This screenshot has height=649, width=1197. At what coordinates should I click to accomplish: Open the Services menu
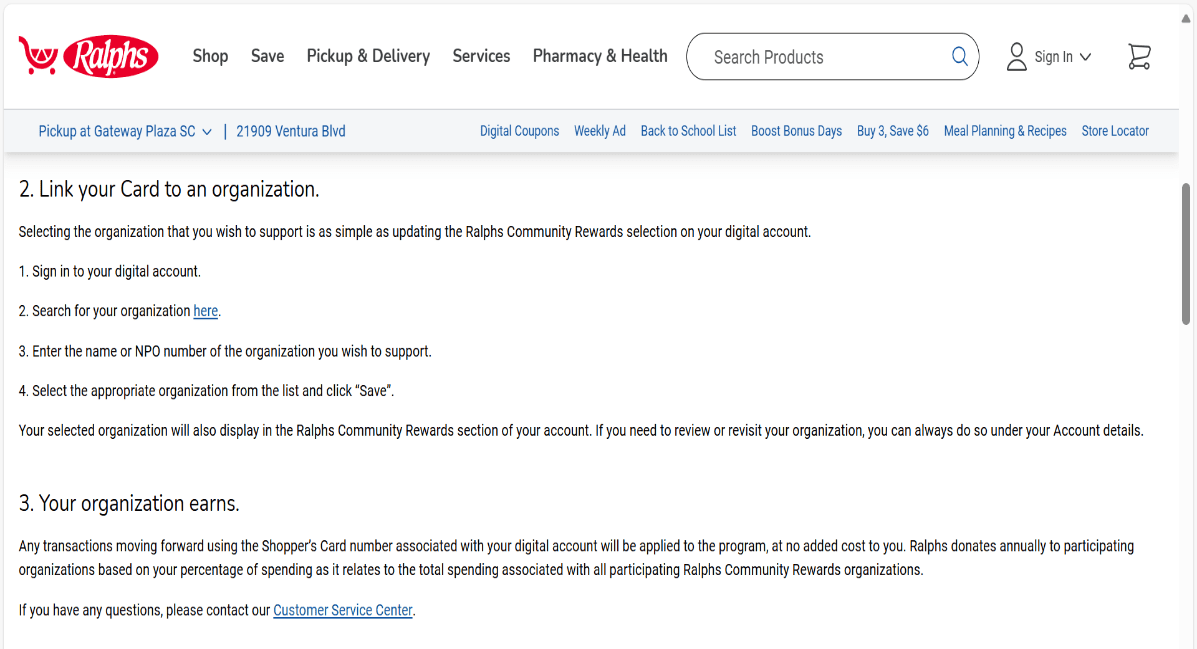[x=481, y=56]
